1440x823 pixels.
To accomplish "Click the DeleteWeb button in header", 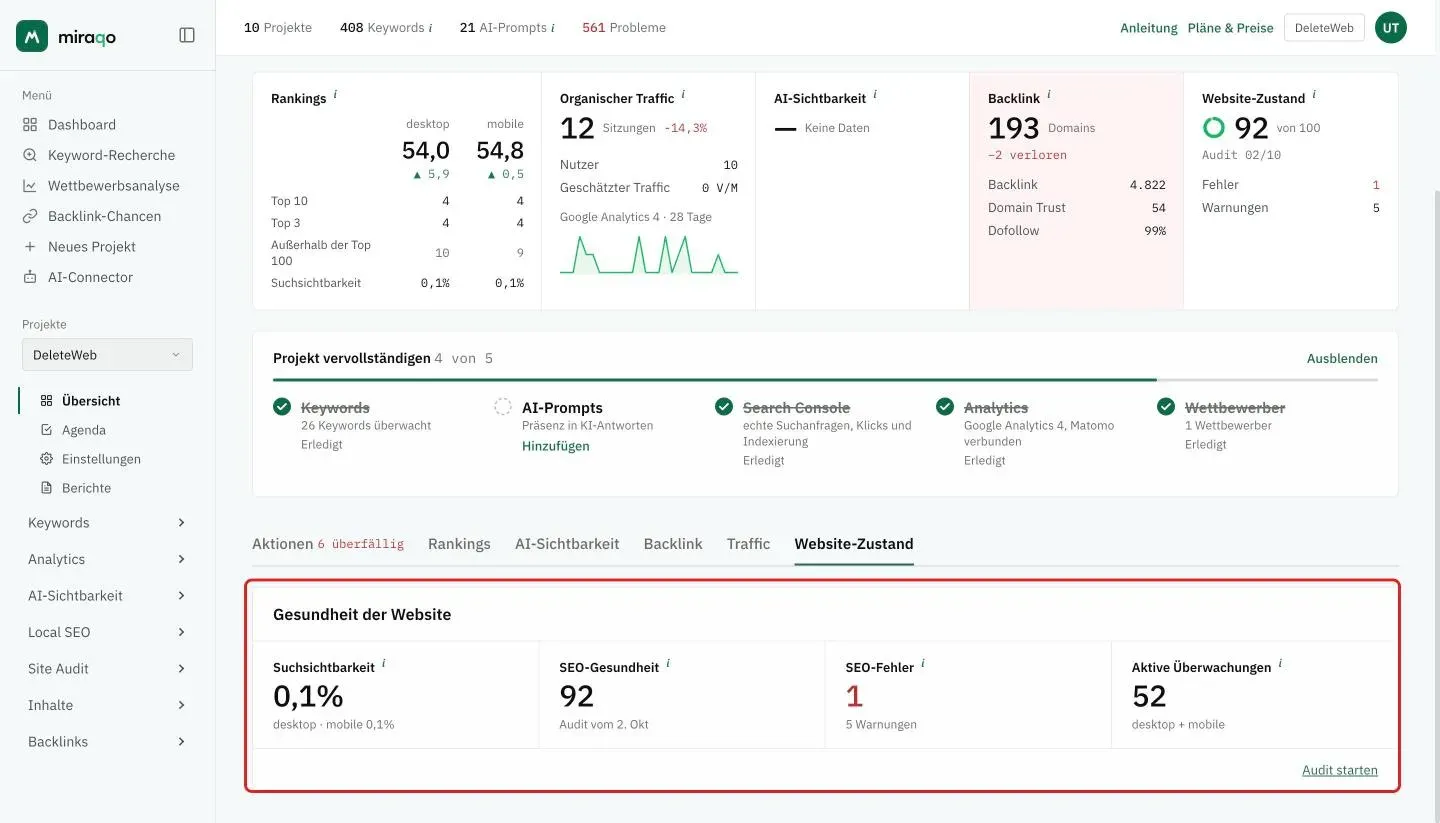I will coord(1324,28).
